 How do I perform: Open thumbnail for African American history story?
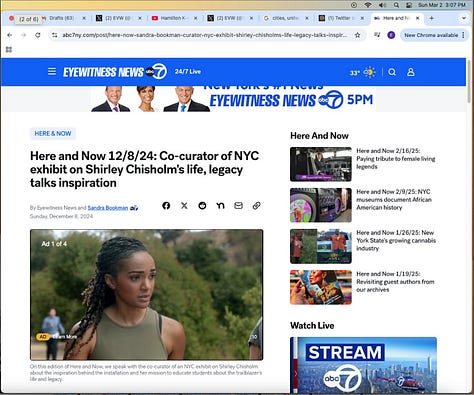pos(321,205)
